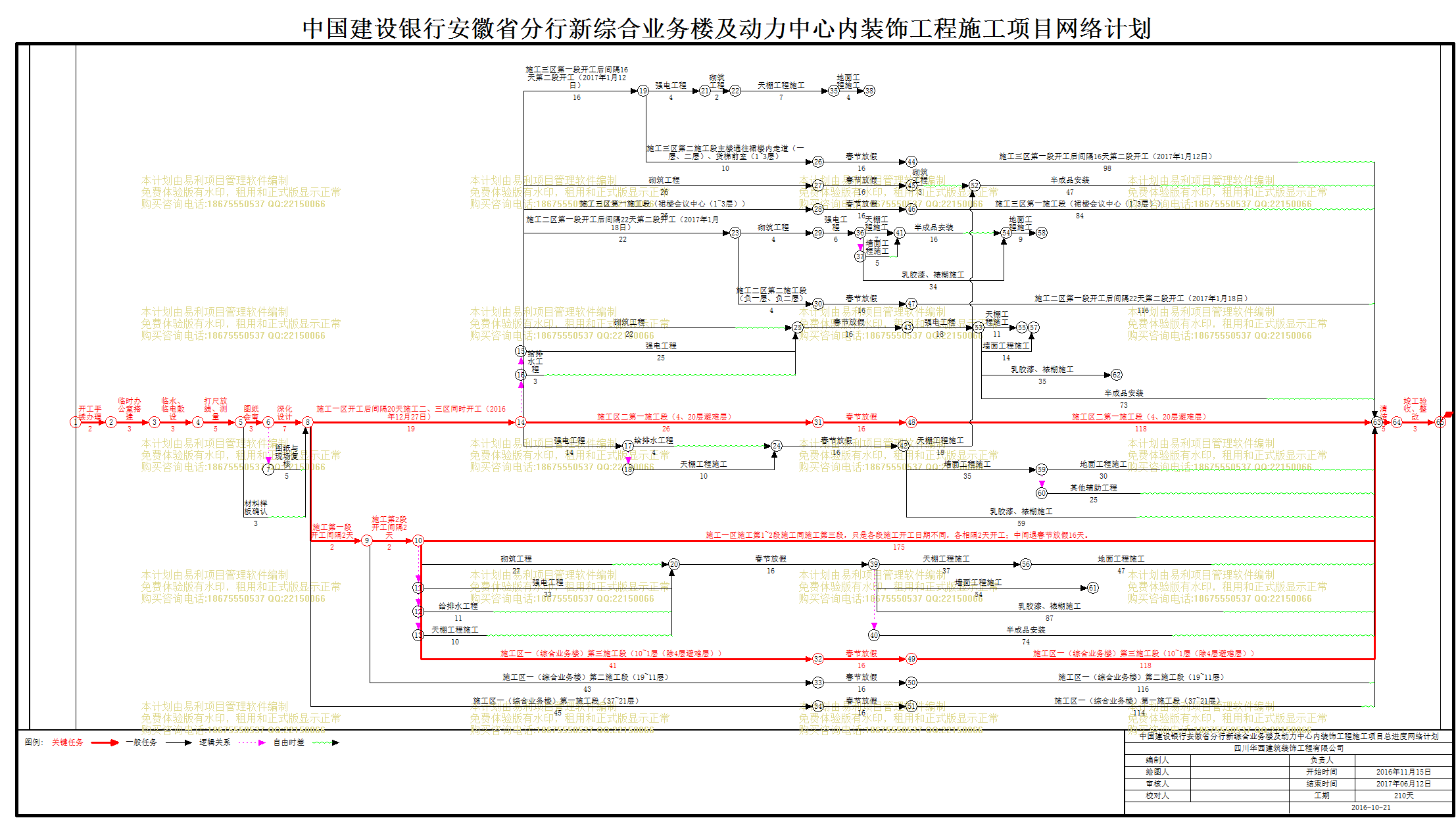This screenshot has width=1456, height=818.
Task: Select node circle 48
Action: tap(911, 422)
